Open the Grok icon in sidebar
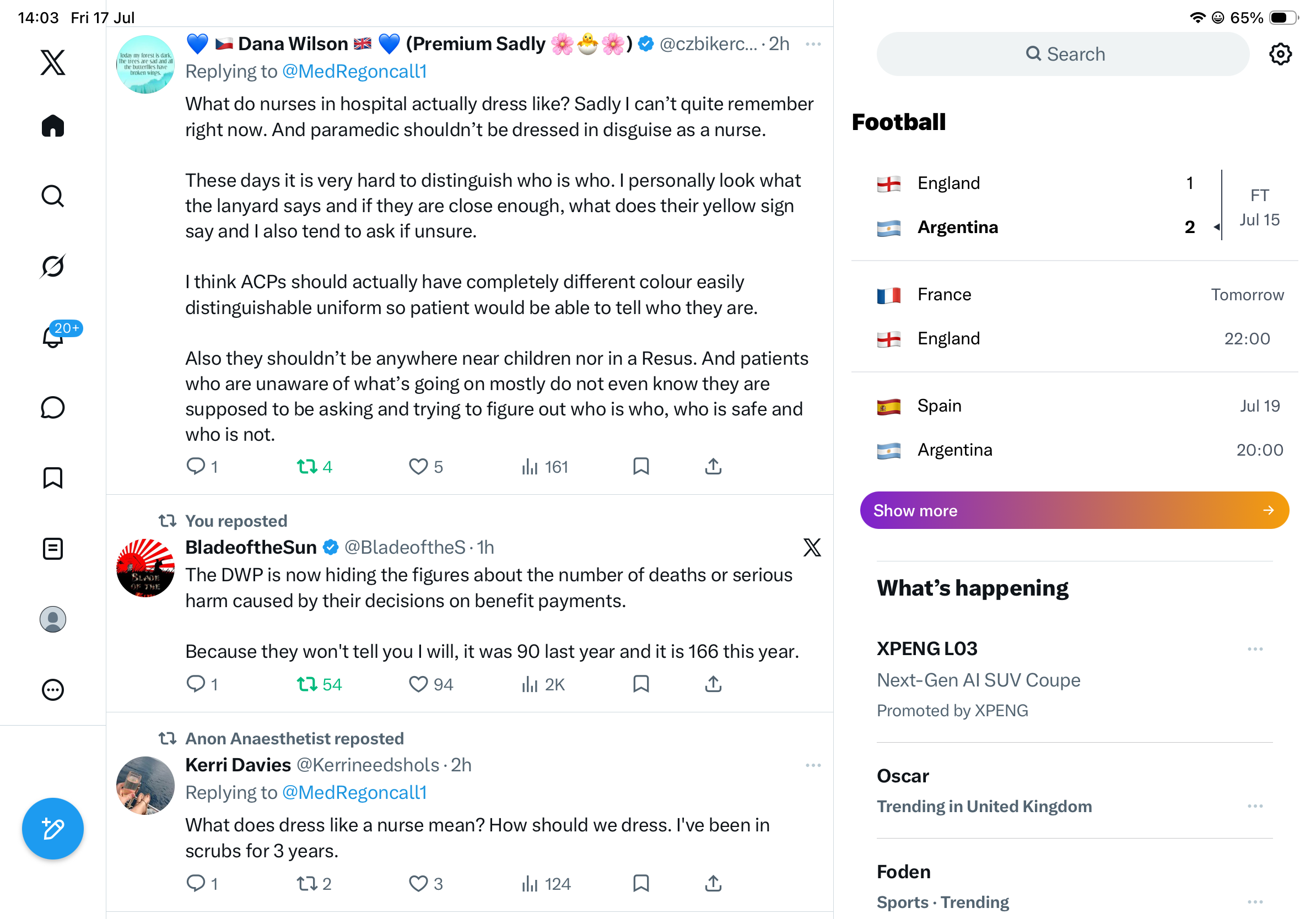Screen dimensions: 1316x919 tap(53, 267)
